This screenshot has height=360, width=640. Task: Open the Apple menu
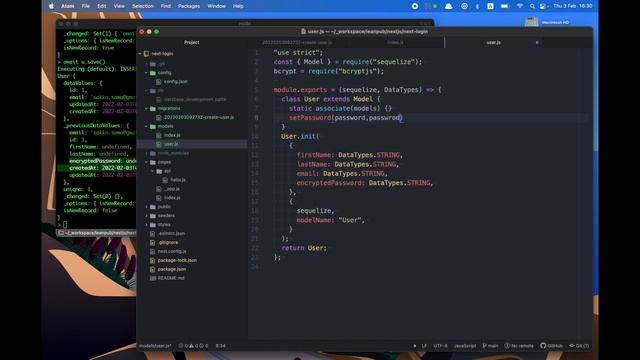[x=51, y=6]
